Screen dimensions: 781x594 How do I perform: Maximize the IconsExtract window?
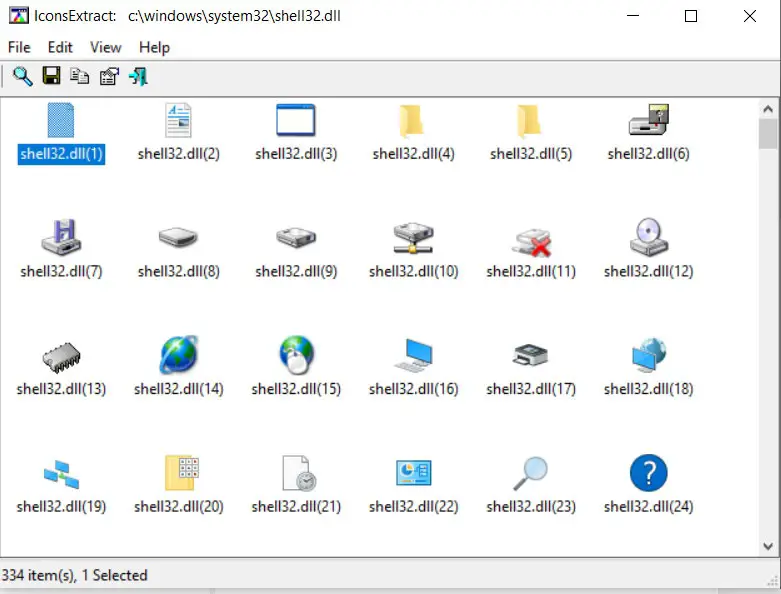coord(691,16)
